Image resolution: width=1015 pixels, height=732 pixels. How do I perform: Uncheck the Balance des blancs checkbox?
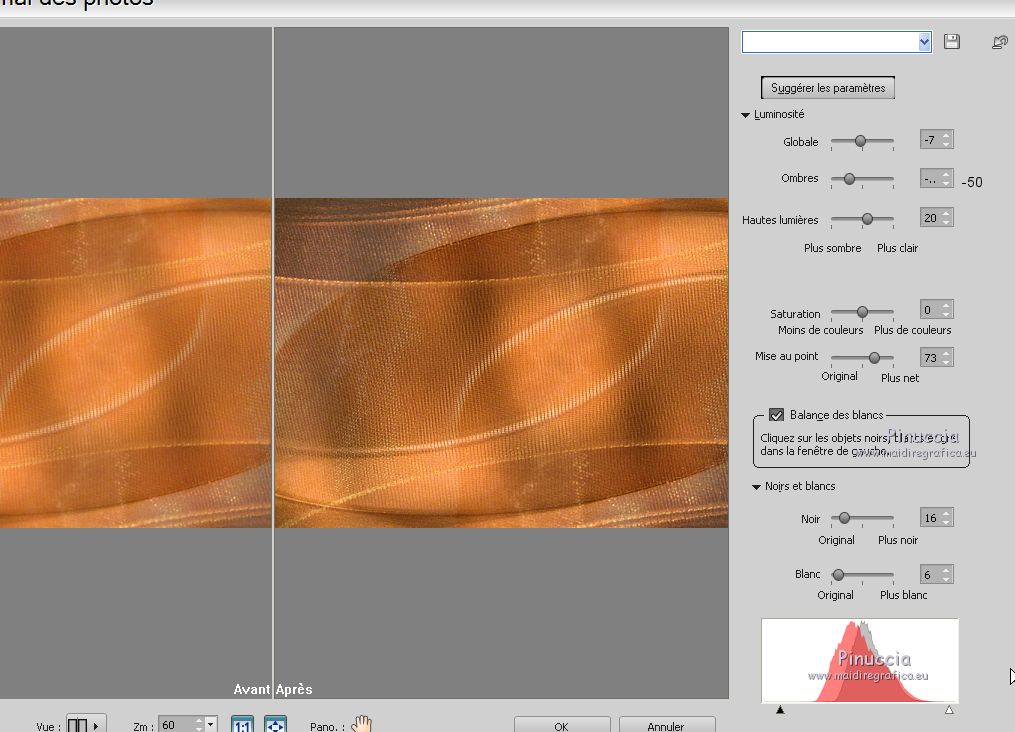[776, 415]
